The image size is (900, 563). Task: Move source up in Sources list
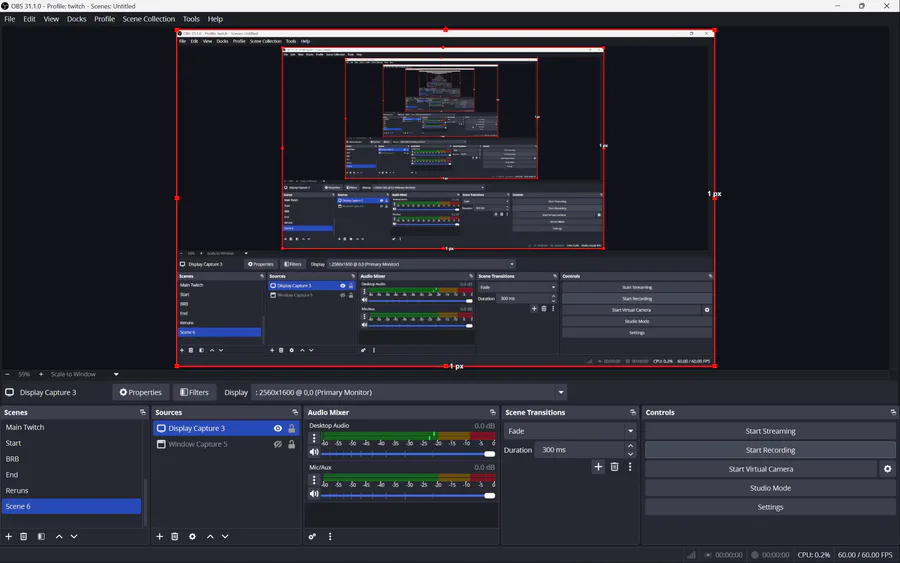[x=210, y=536]
